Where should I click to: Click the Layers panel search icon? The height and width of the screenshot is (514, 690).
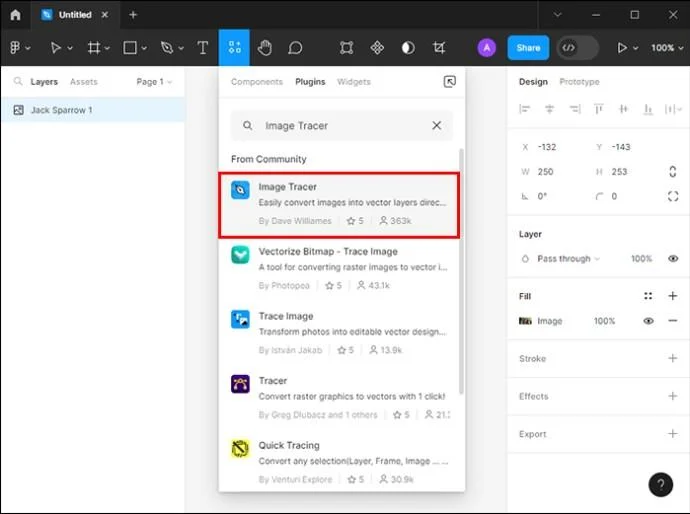[x=18, y=81]
